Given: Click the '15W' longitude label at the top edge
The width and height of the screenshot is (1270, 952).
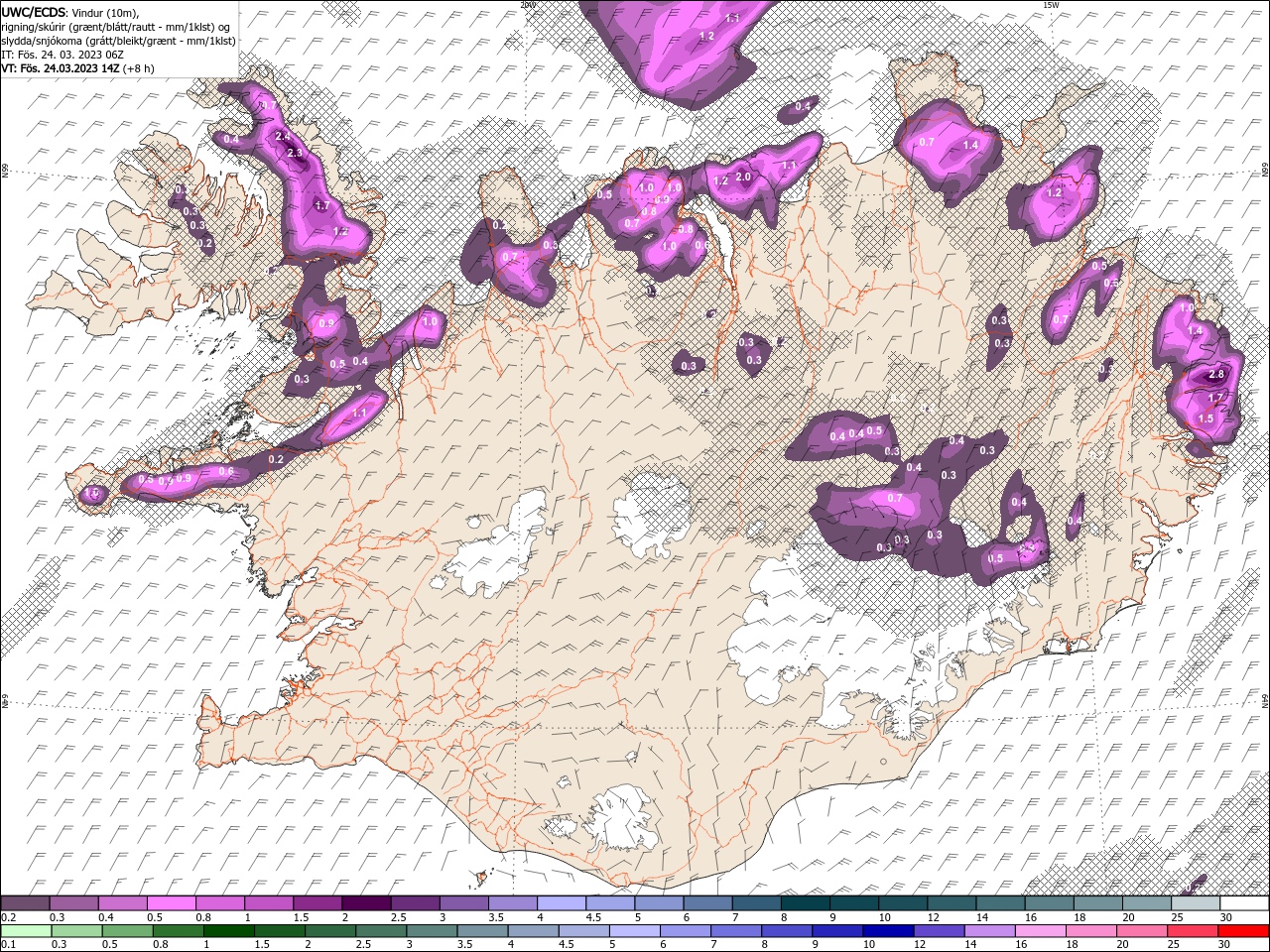Looking at the screenshot, I should click(1051, 5).
